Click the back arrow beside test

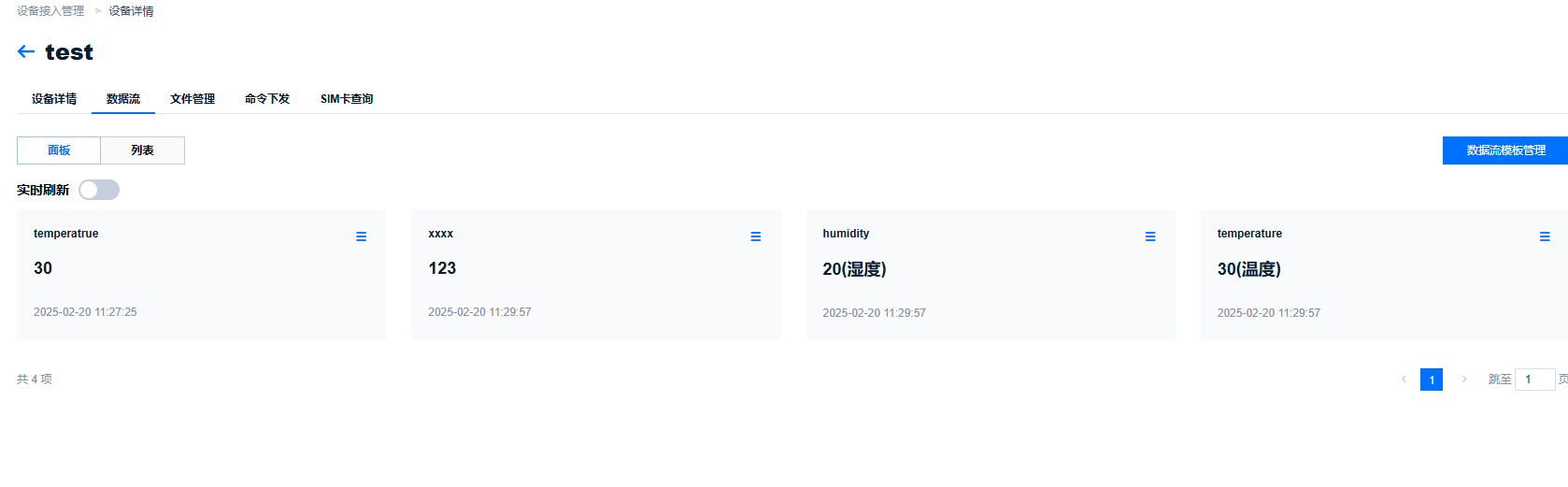point(26,51)
